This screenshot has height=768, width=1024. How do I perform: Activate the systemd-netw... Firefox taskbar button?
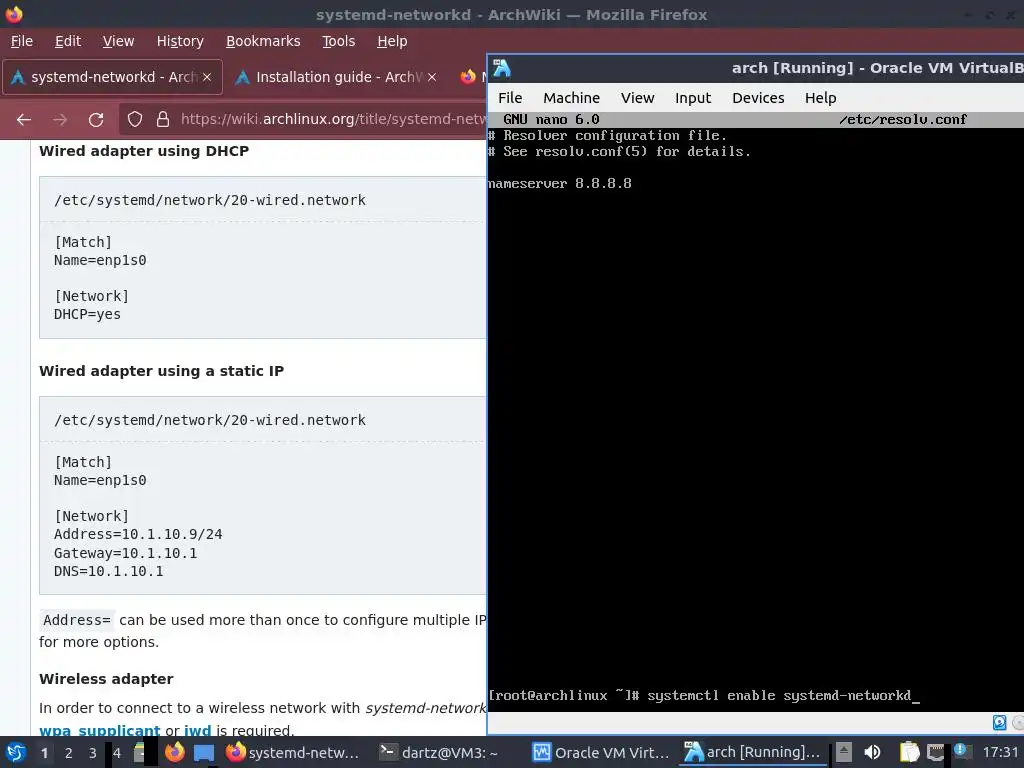(x=293, y=753)
